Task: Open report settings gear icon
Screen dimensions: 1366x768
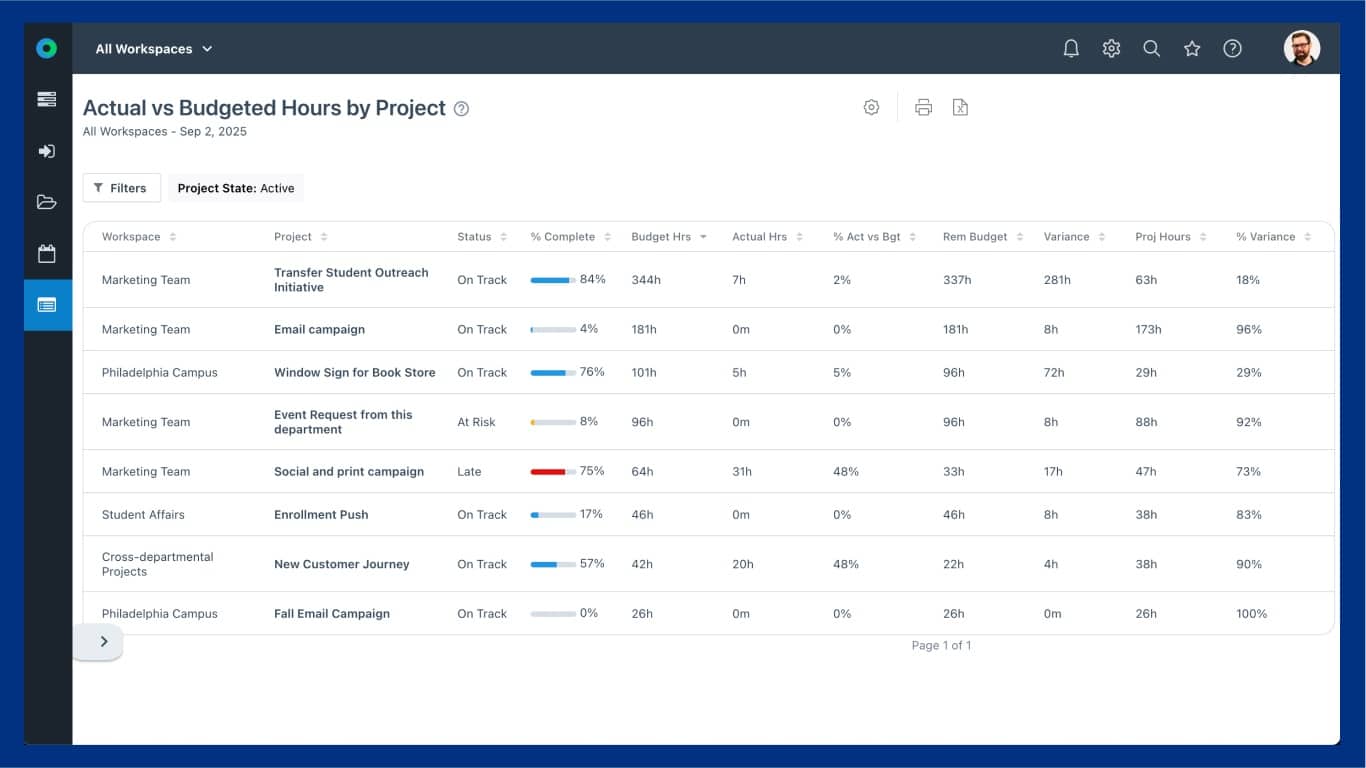Action: pos(871,107)
